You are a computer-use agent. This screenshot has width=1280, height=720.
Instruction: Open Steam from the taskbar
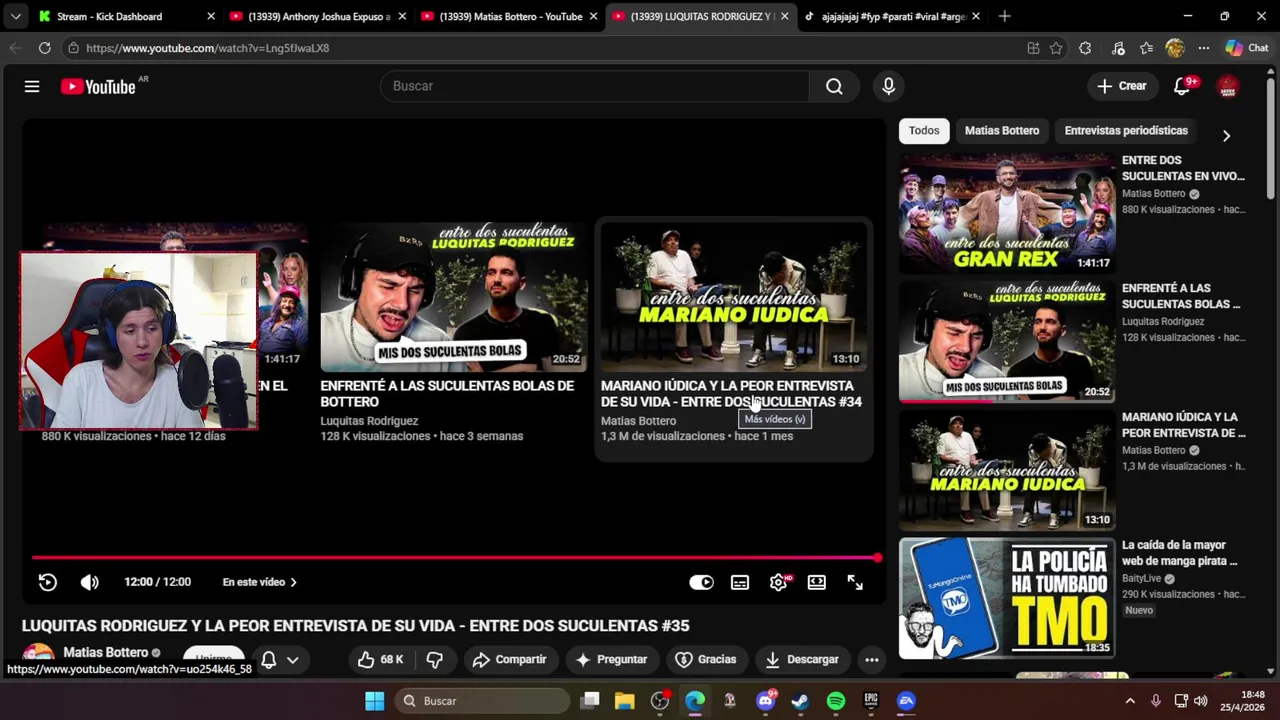click(x=800, y=701)
